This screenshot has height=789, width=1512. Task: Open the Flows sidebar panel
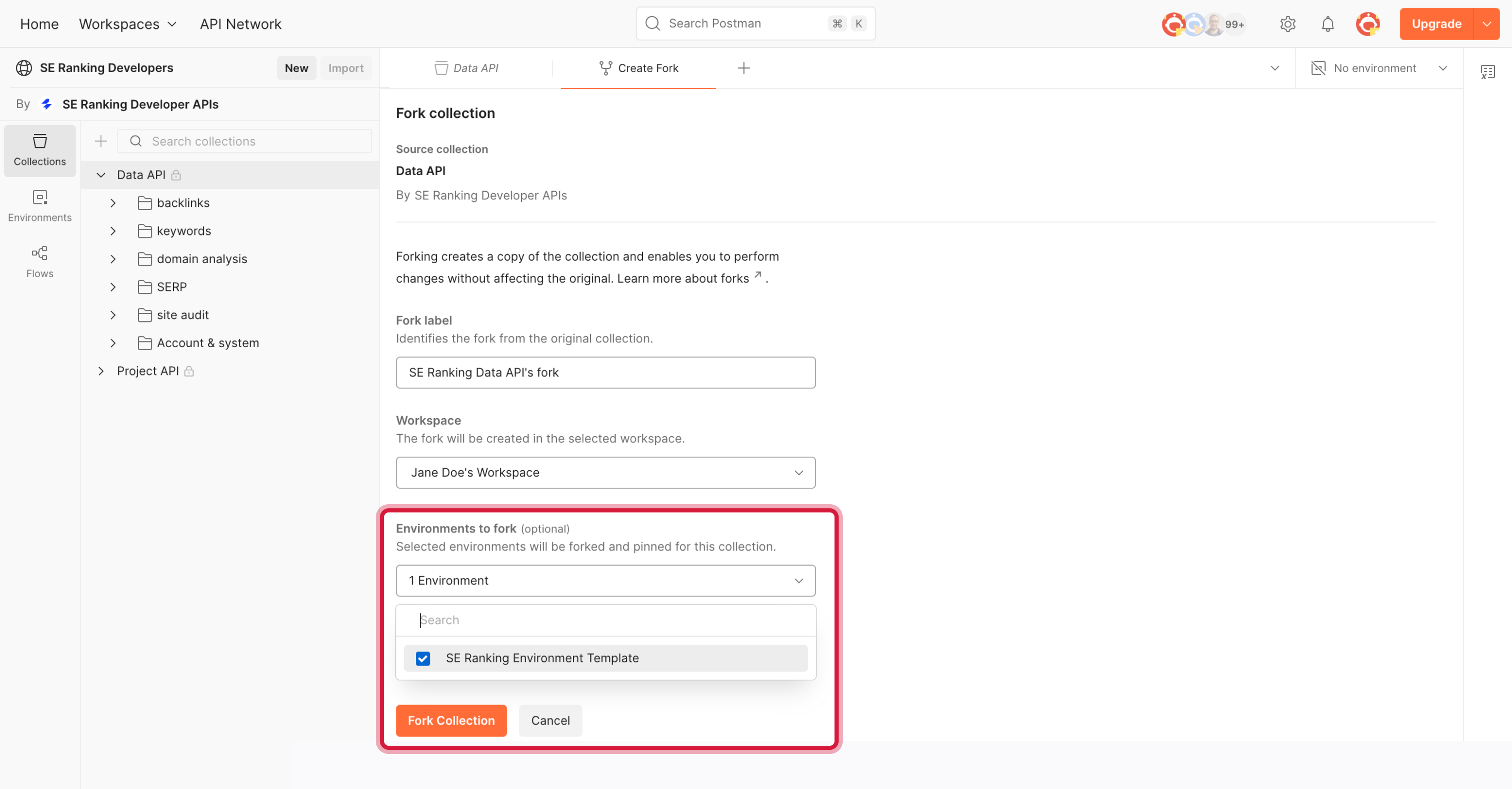tap(40, 262)
